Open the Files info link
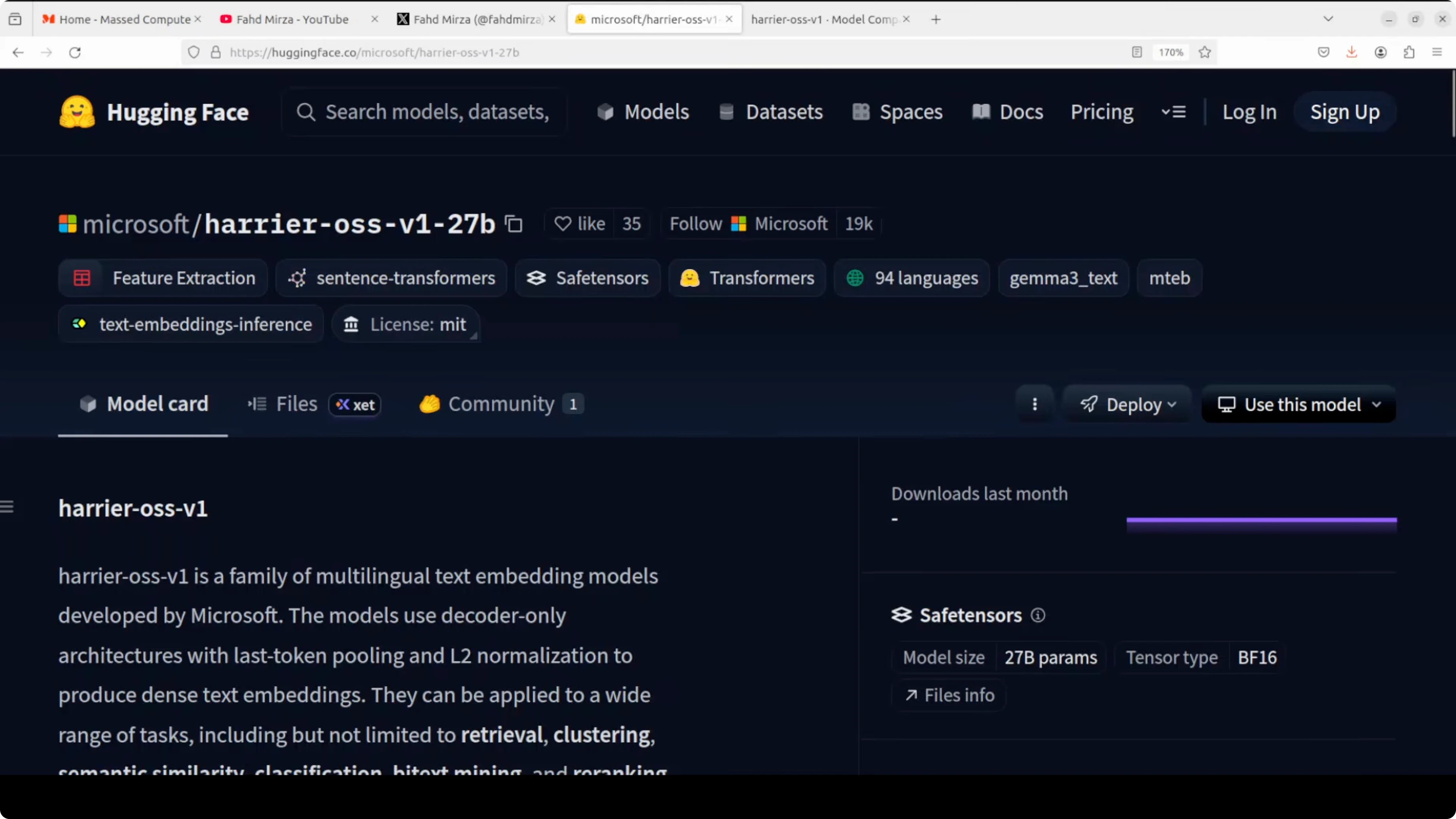This screenshot has height=819, width=1456. point(950,695)
